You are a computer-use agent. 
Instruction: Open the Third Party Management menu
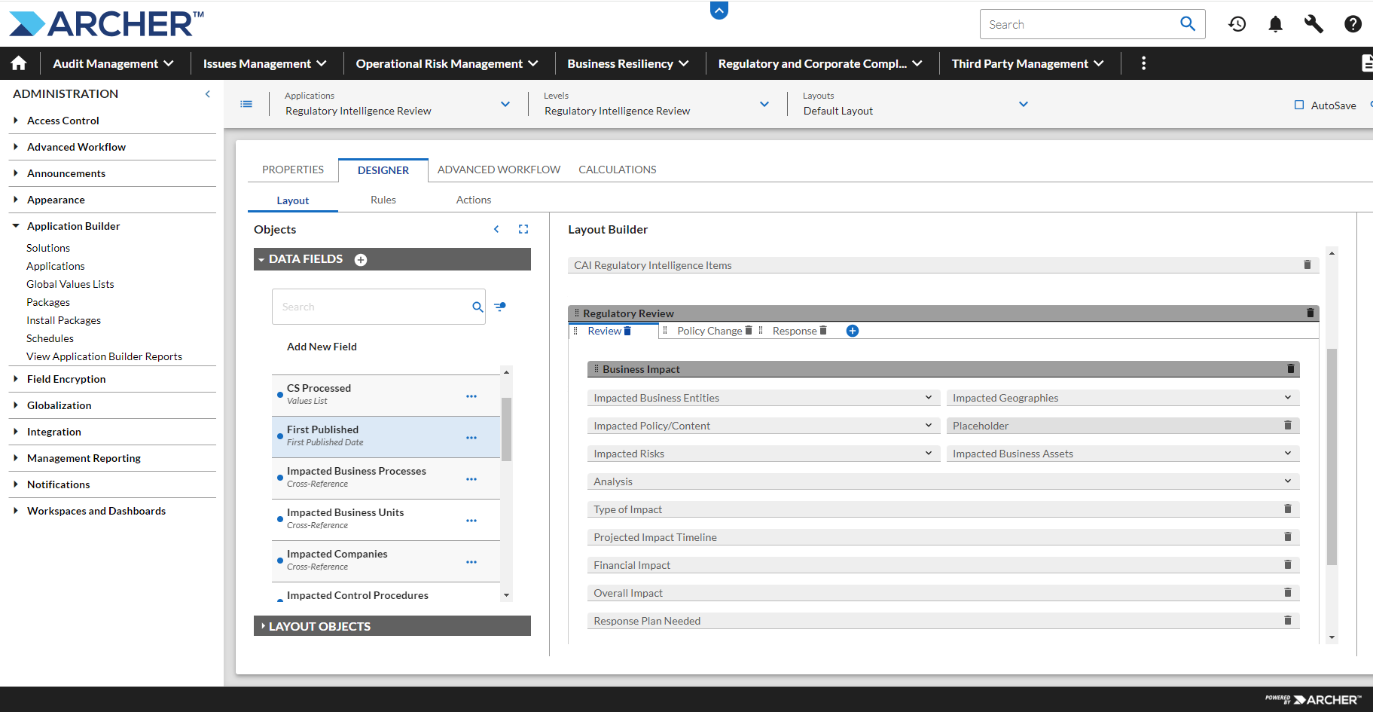tap(1028, 63)
